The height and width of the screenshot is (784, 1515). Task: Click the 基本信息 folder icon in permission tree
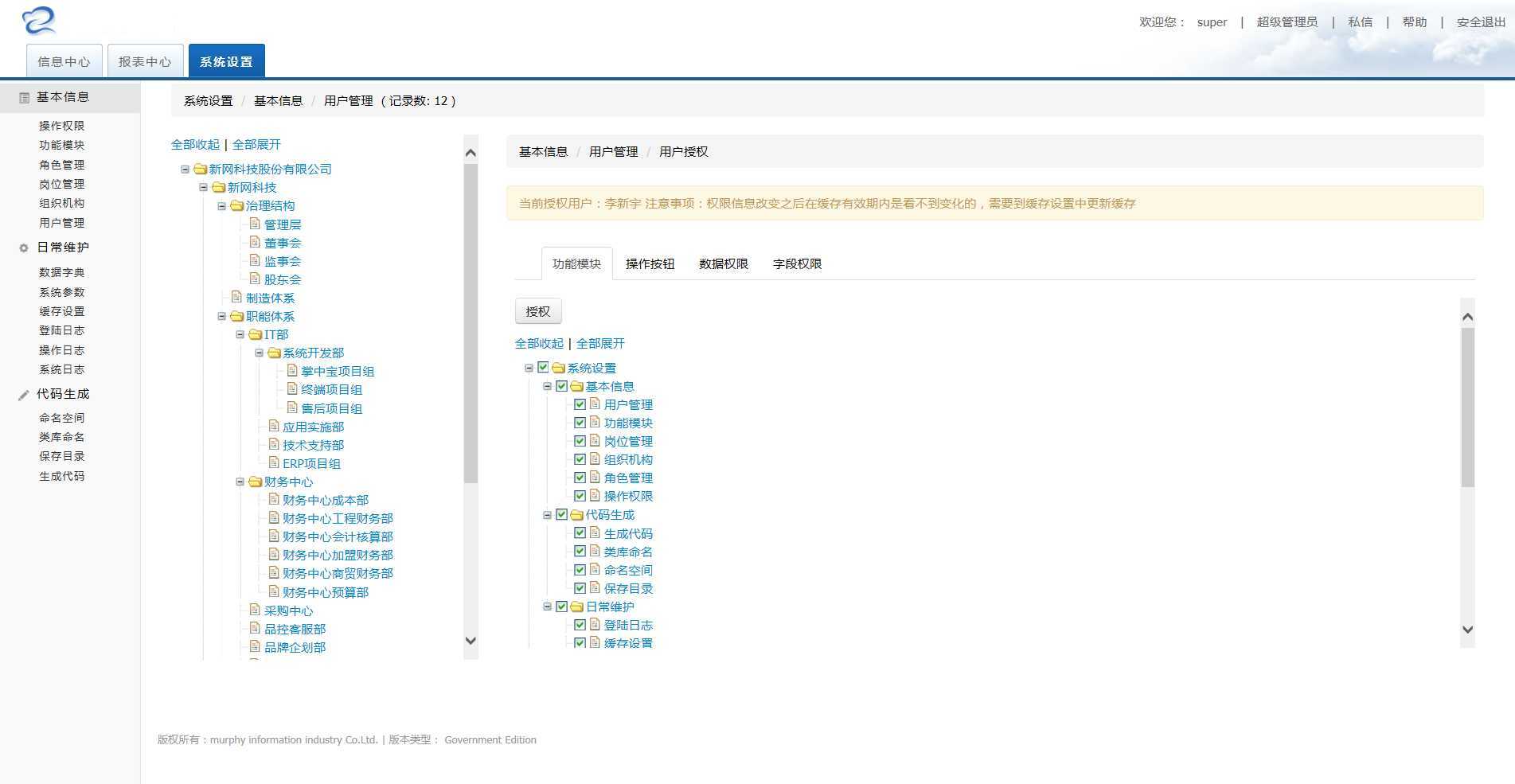577,386
